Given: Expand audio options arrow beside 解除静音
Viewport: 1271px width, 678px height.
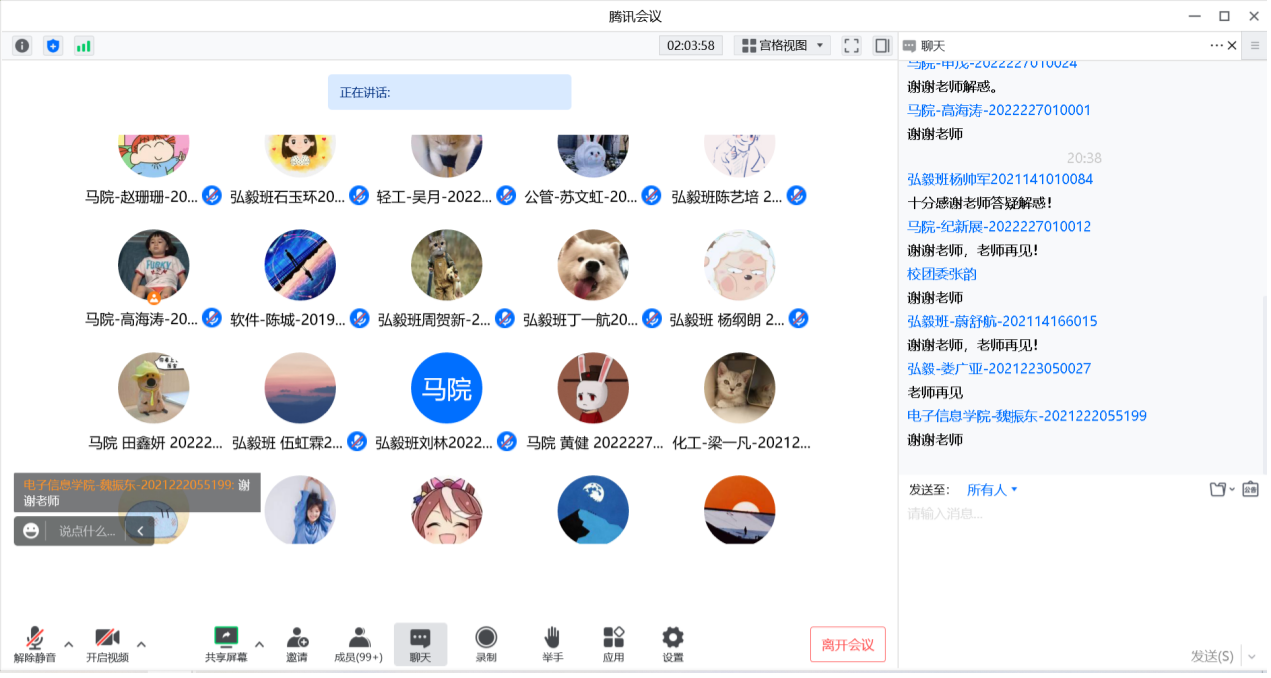Looking at the screenshot, I should [68, 643].
